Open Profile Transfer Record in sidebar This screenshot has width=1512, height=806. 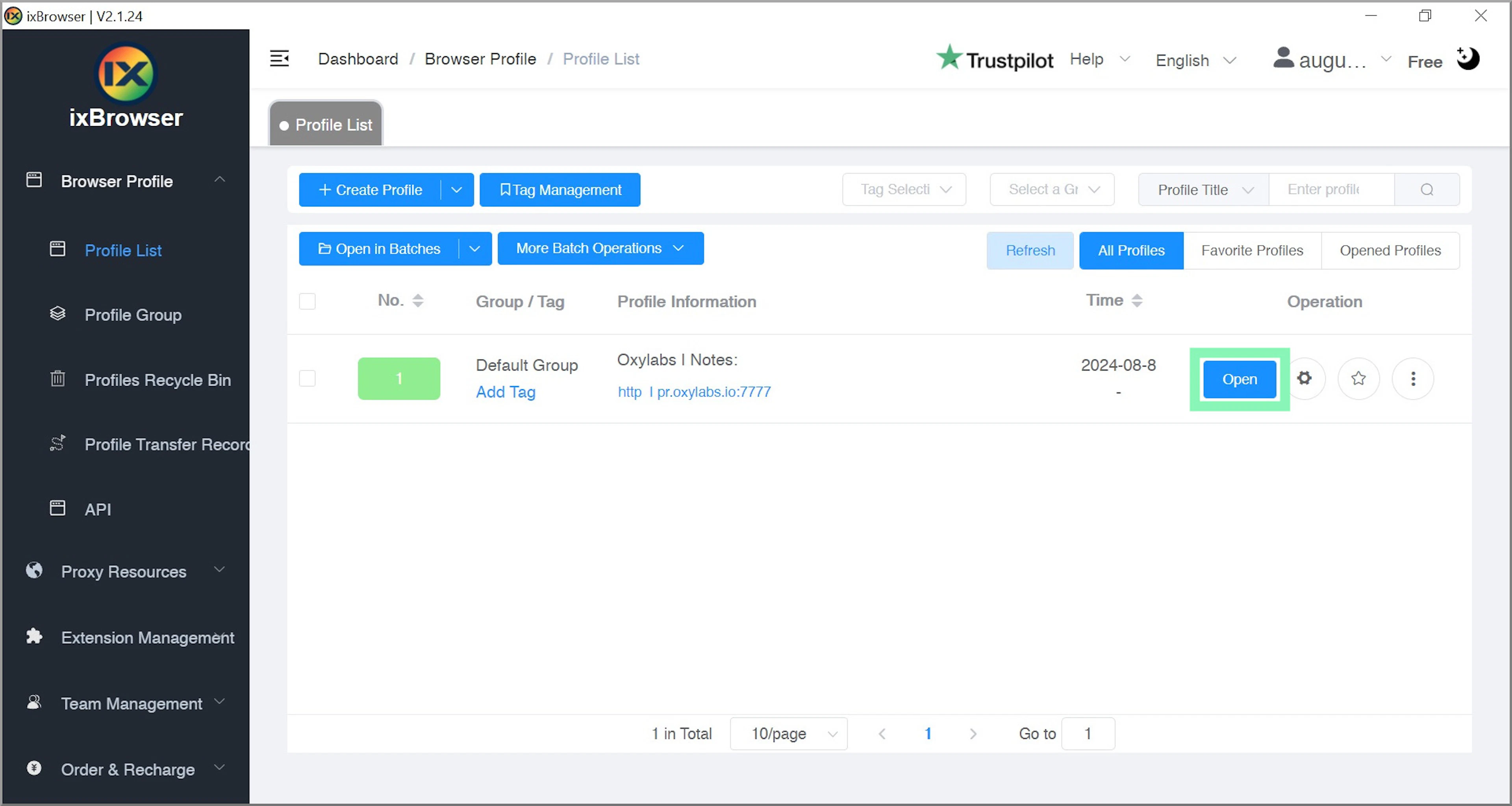coord(167,444)
